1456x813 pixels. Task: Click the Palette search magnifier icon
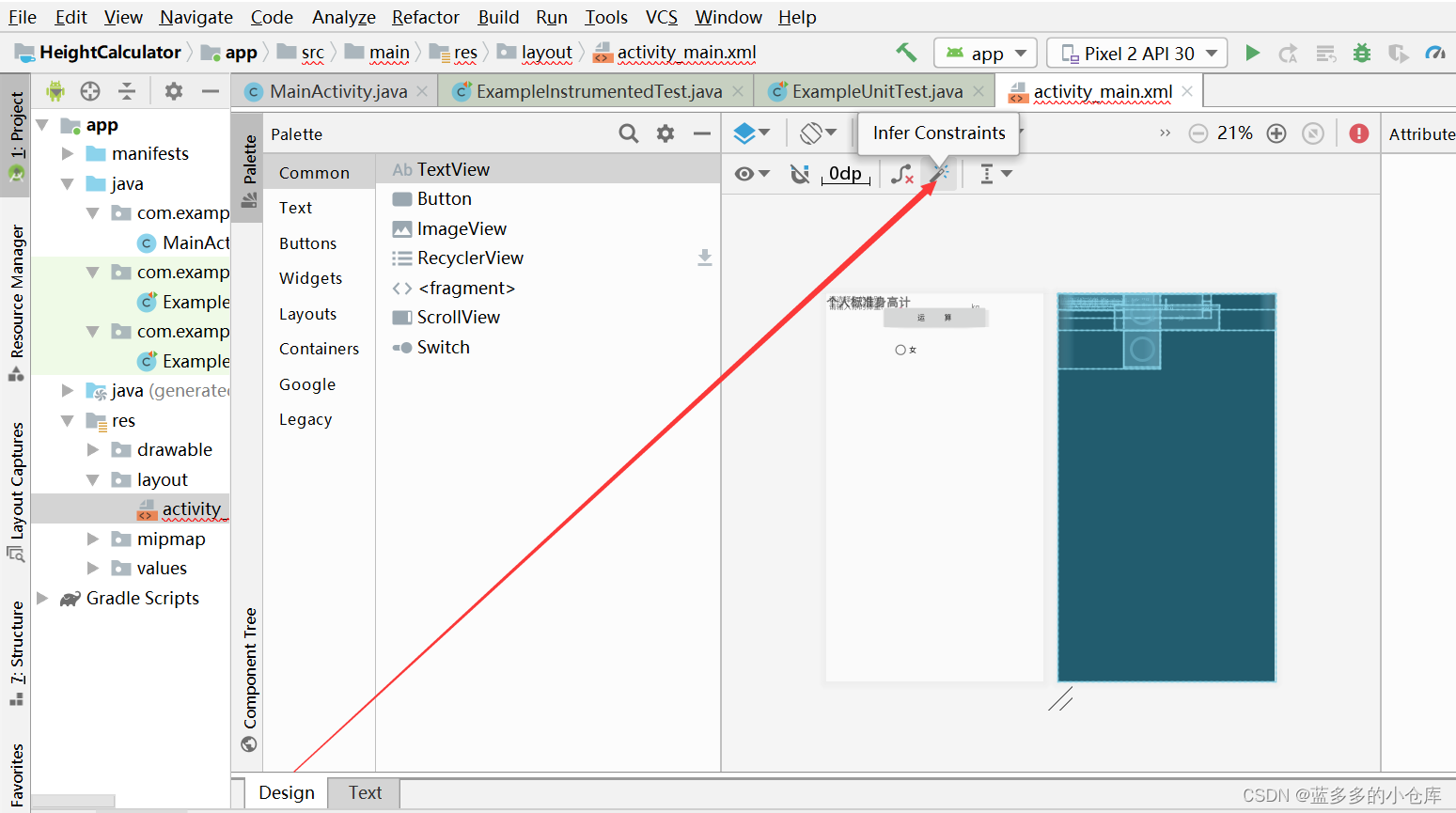pos(628,133)
